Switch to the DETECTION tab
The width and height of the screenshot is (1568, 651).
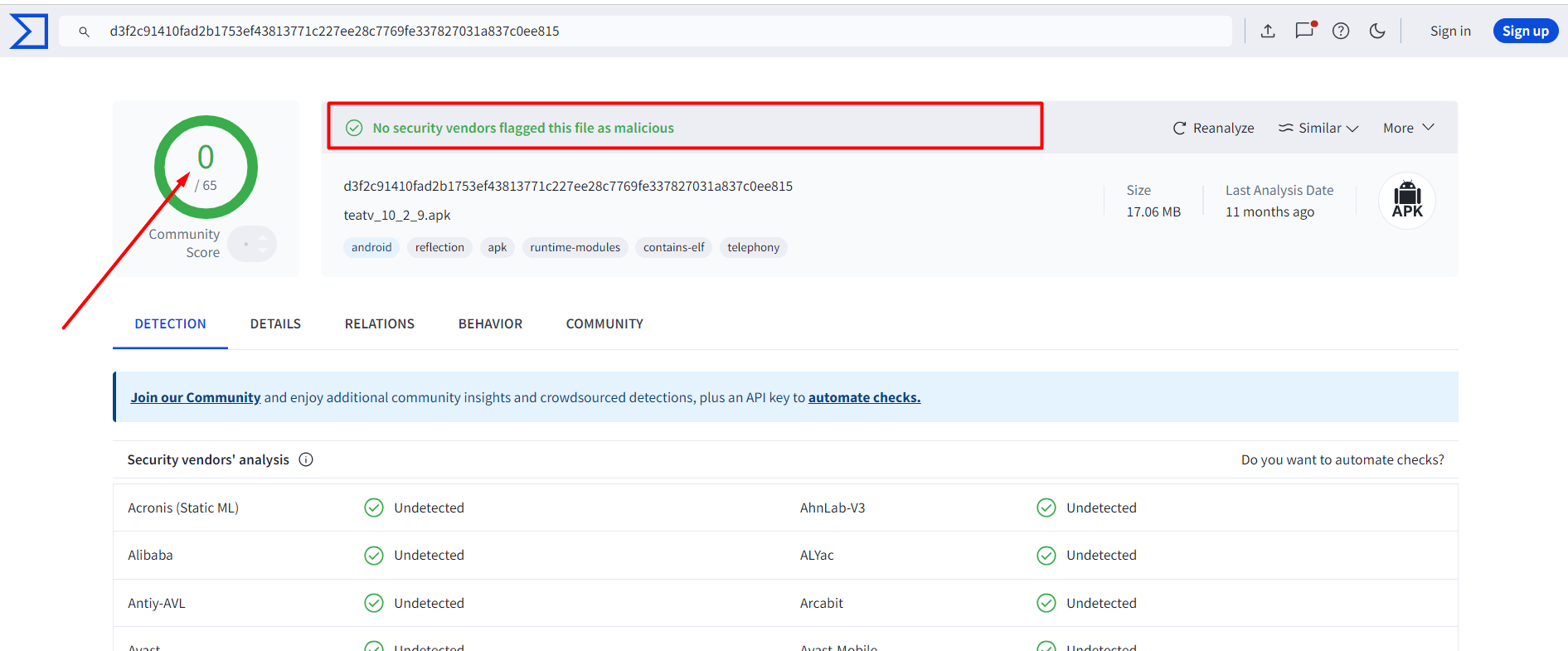point(170,324)
